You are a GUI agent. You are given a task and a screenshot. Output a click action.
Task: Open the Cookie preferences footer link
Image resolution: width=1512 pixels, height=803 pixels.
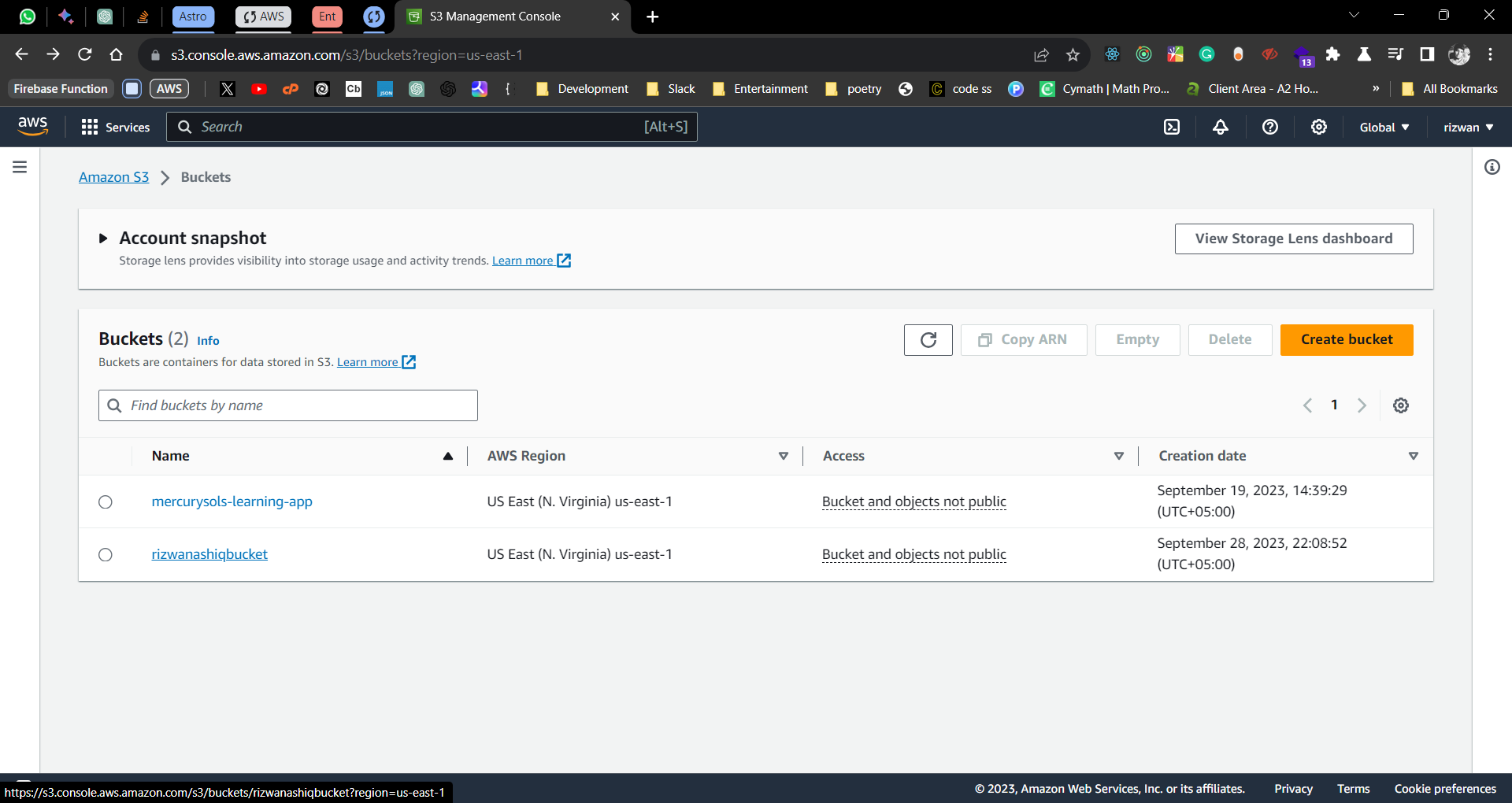[1445, 789]
